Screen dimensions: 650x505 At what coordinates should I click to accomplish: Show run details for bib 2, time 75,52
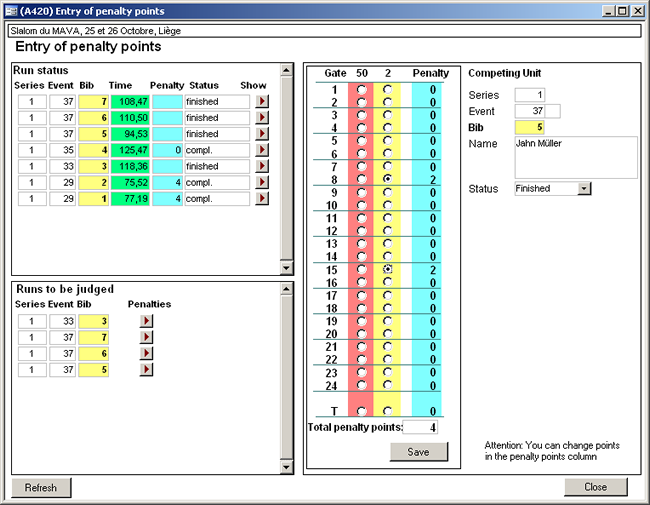pos(262,182)
